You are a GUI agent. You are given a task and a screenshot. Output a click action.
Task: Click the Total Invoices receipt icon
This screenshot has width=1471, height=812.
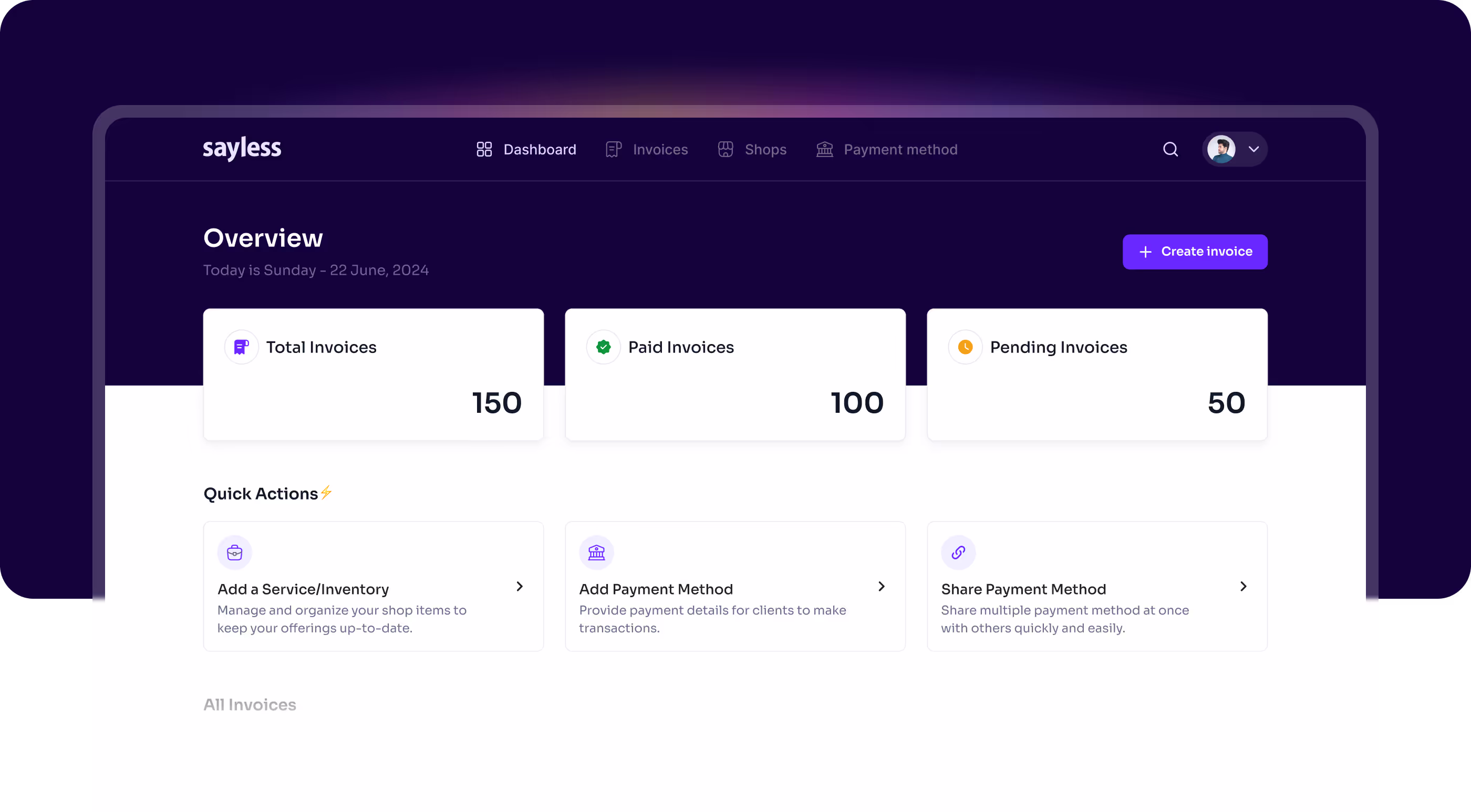pos(242,347)
